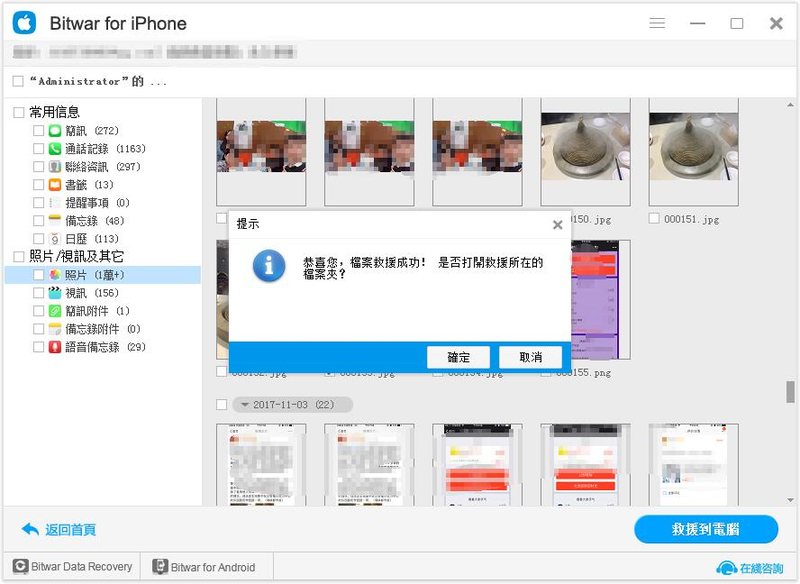Open Bitwar Data Recovery link
Viewport: 800px width, 584px height.
point(82,567)
